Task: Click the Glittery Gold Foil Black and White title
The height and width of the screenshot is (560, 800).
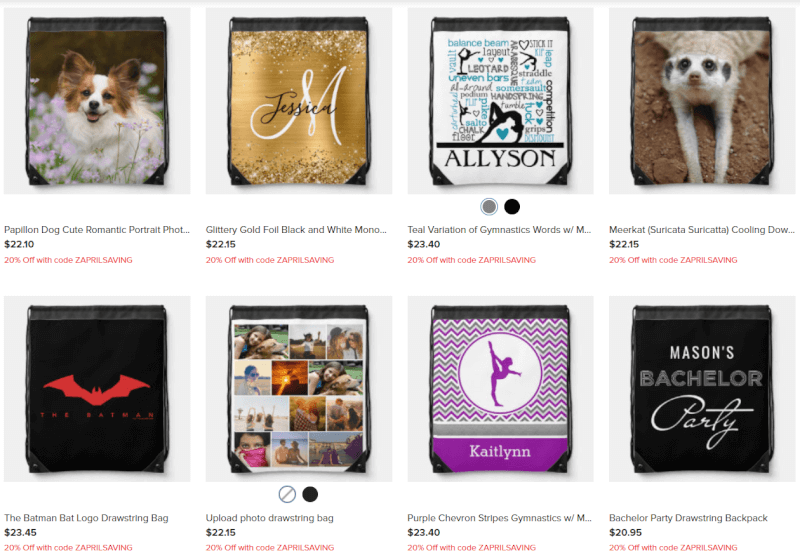Action: click(296, 230)
